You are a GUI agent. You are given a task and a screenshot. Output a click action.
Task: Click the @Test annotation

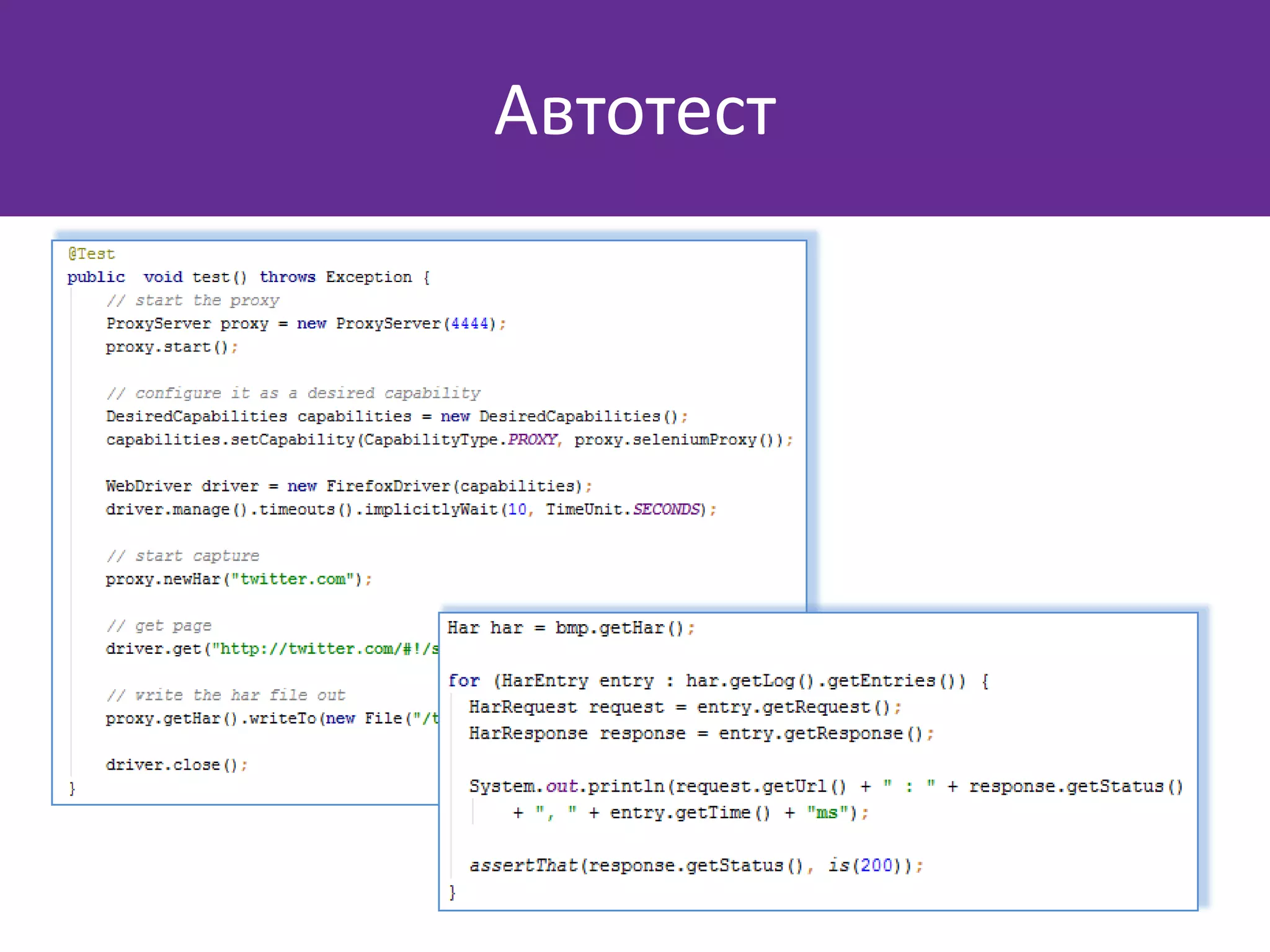(x=92, y=254)
